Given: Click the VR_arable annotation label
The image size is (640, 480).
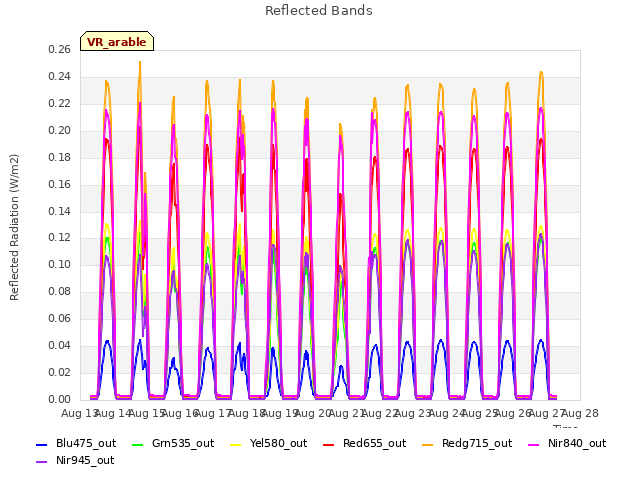Looking at the screenshot, I should tap(117, 41).
